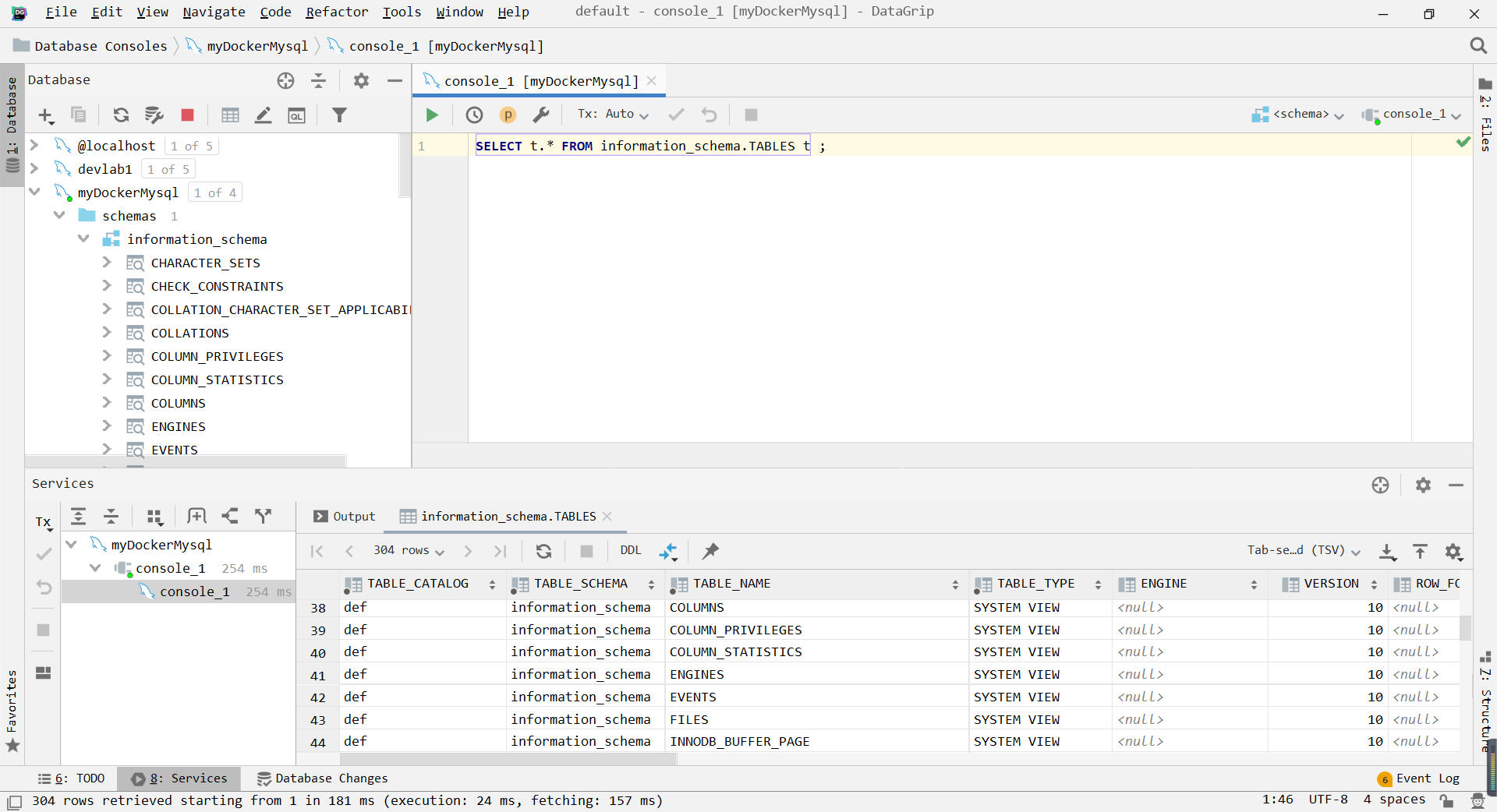Open the Tools menu
Screen dimensions: 1497x812
click(x=402, y=12)
